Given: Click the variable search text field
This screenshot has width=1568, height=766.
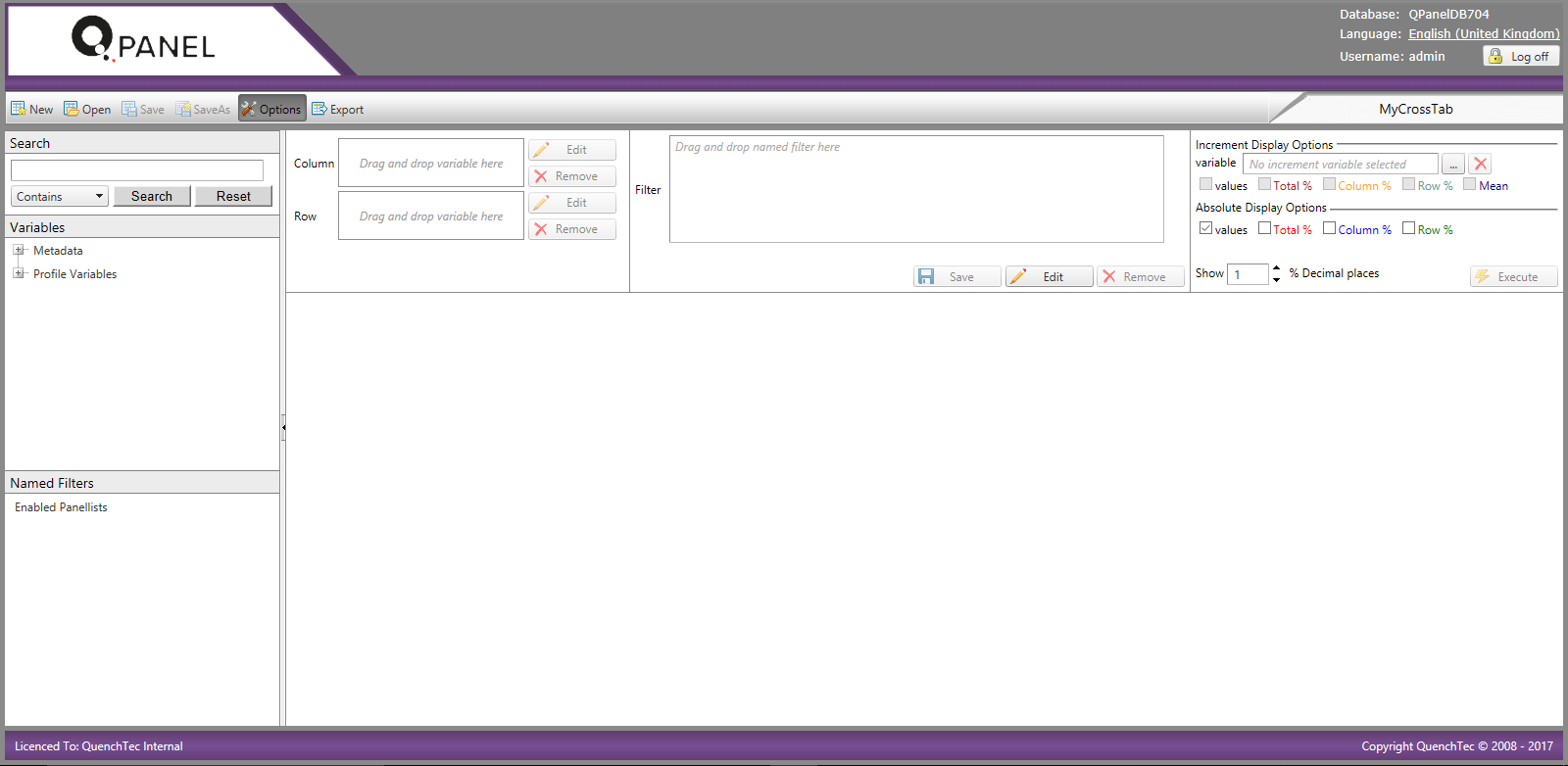Looking at the screenshot, I should 137,170.
